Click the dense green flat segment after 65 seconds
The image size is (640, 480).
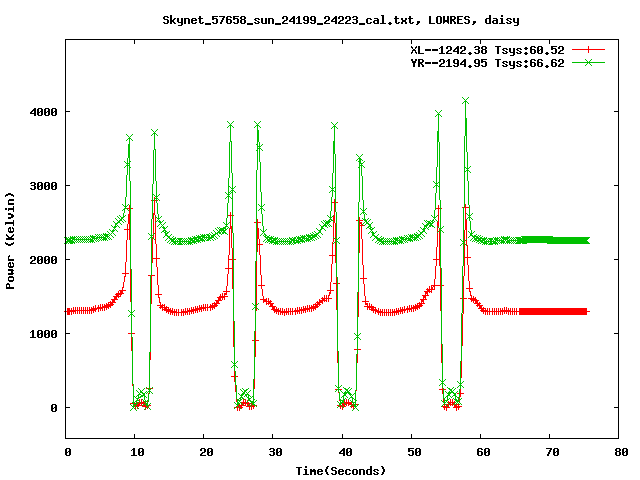click(553, 240)
